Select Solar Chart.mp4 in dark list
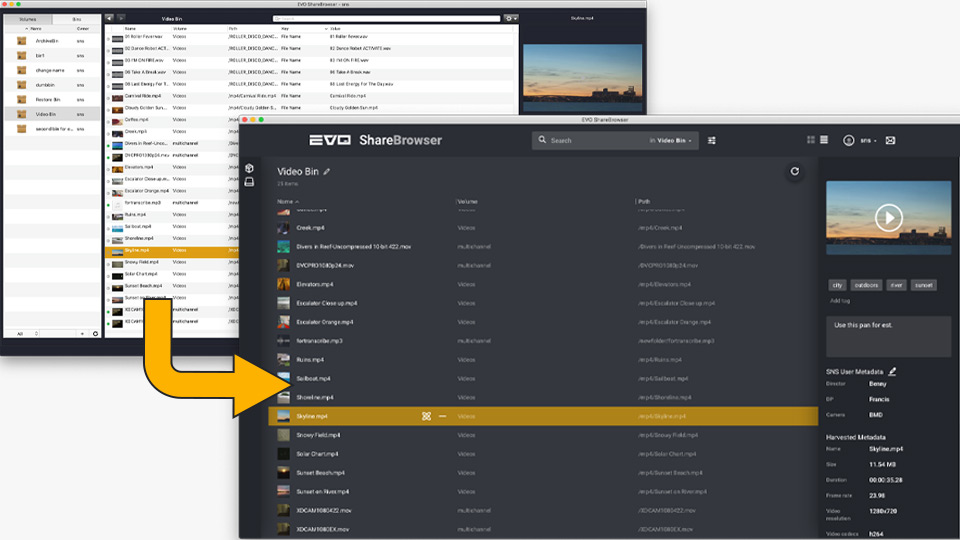Viewport: 960px width, 540px height. click(x=543, y=454)
